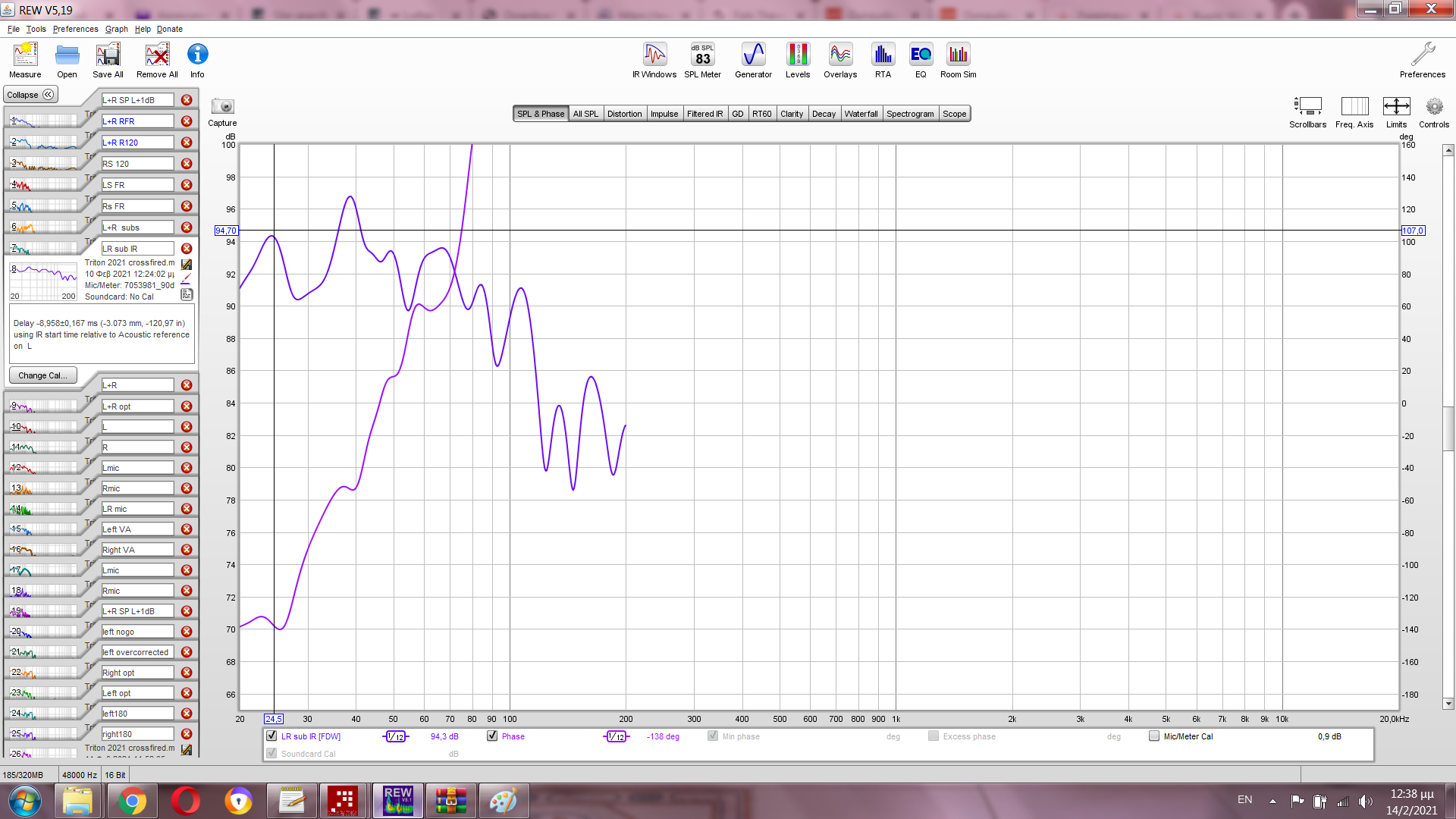The image size is (1456, 819).
Task: Switch to the Filtered IR tab
Action: coord(704,114)
